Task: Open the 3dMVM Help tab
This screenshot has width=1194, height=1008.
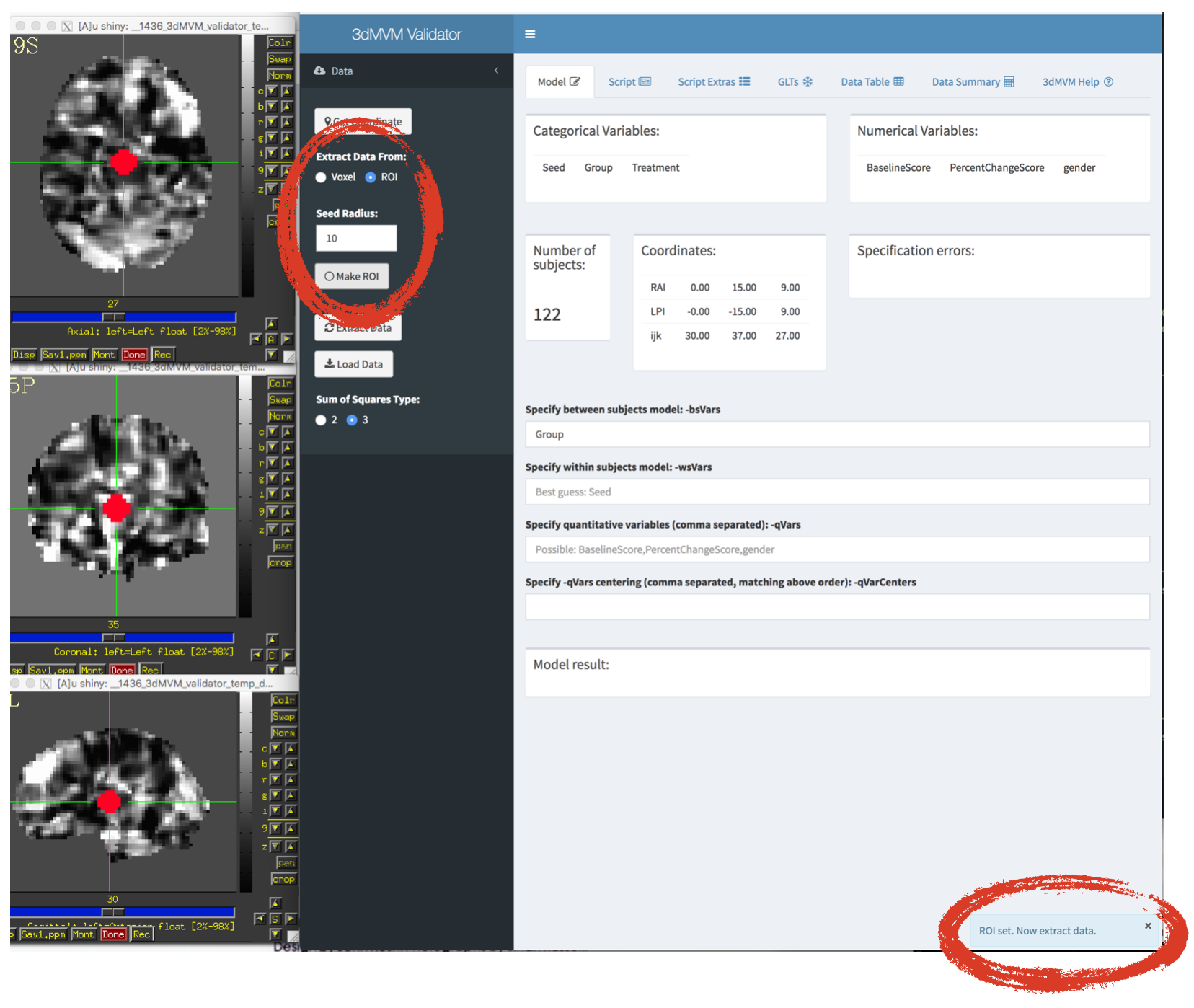Action: (x=1078, y=81)
